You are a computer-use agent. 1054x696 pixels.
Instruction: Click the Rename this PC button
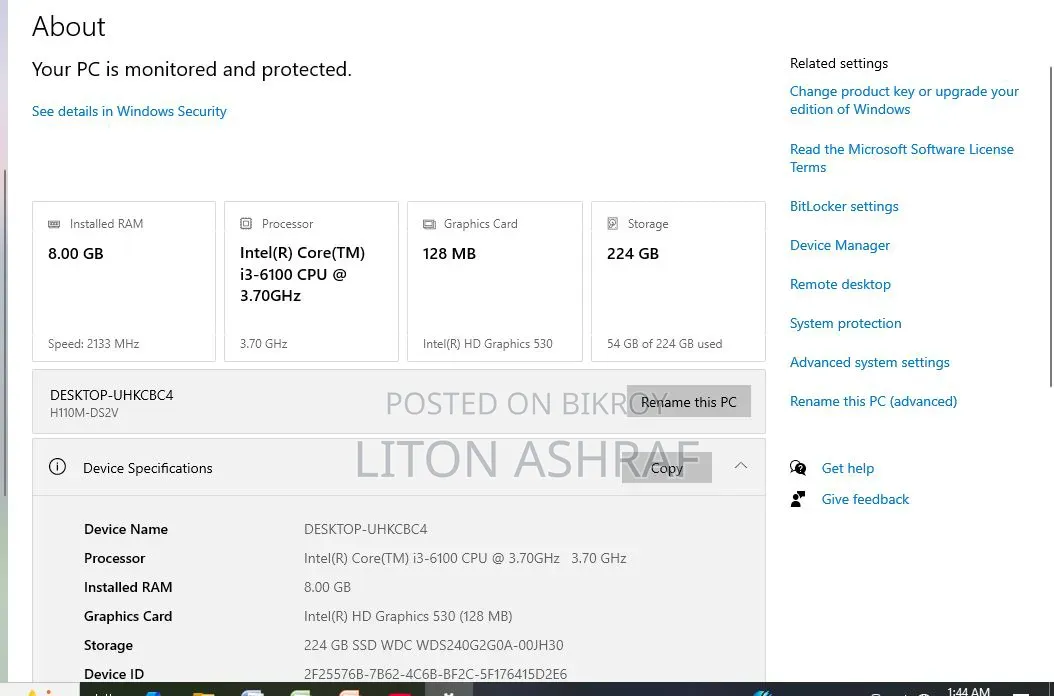[689, 401]
